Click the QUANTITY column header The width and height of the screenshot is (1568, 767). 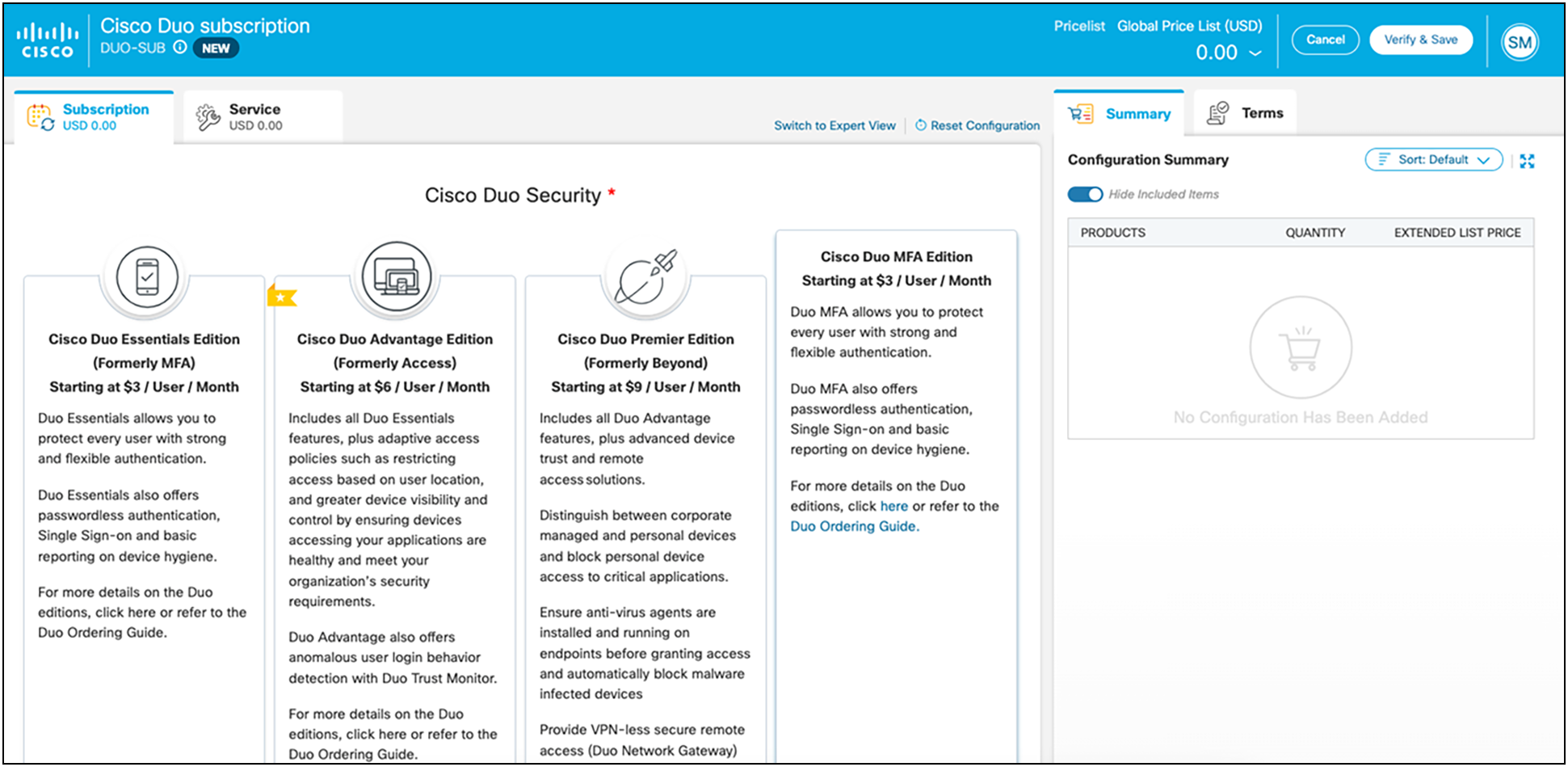pyautogui.click(x=1315, y=233)
